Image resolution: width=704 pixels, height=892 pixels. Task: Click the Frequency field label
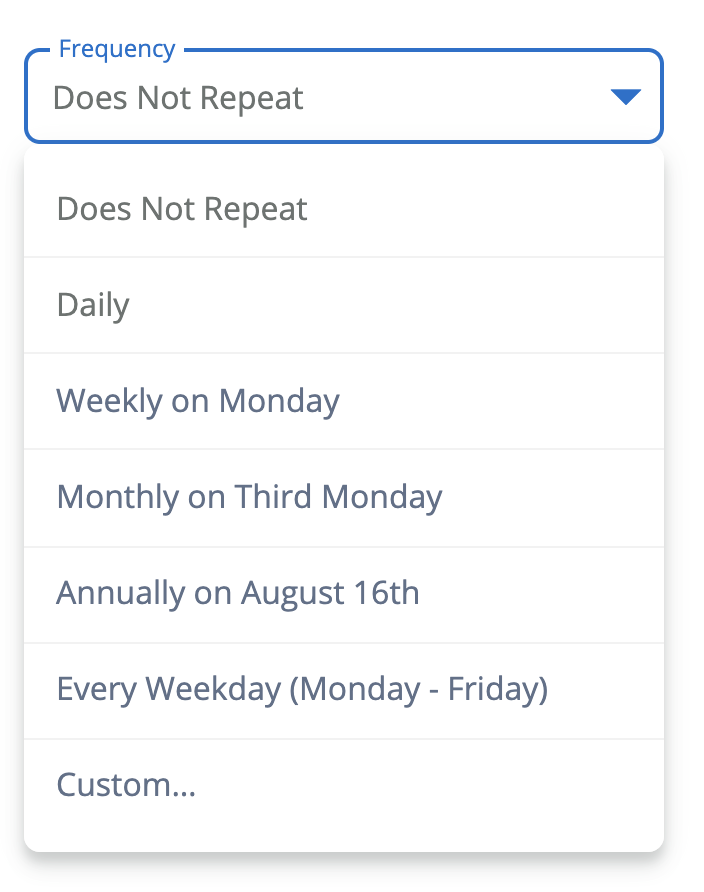click(x=117, y=49)
